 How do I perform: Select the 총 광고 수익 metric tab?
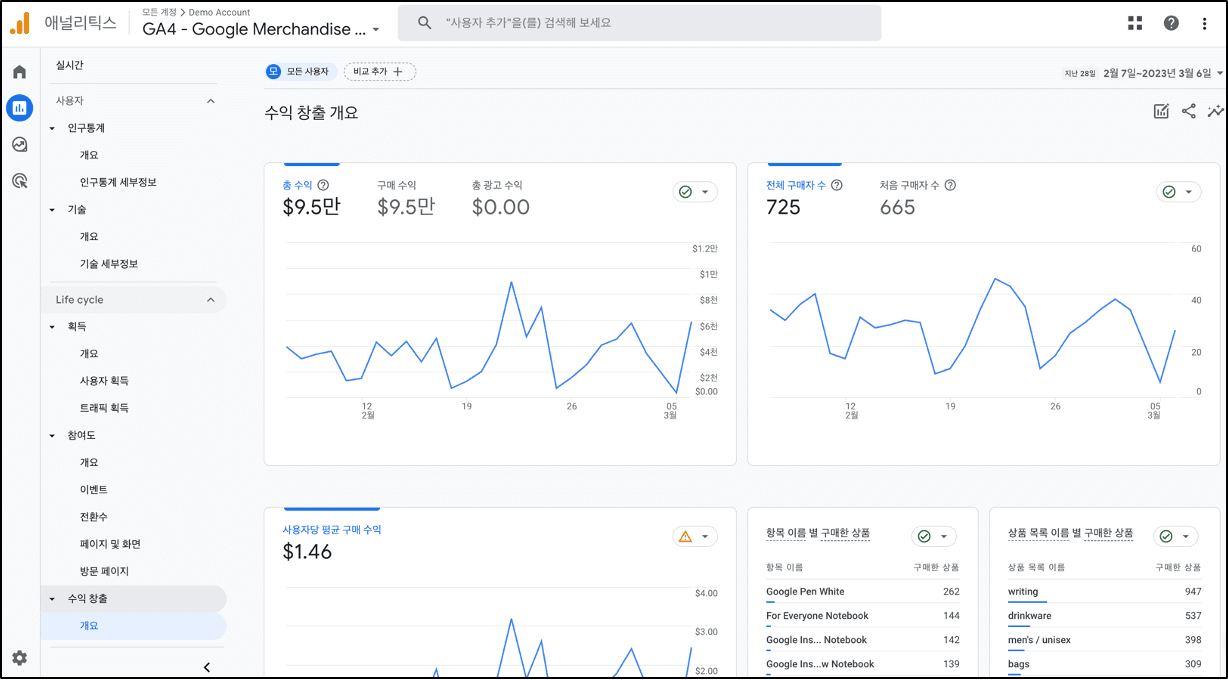click(501, 197)
